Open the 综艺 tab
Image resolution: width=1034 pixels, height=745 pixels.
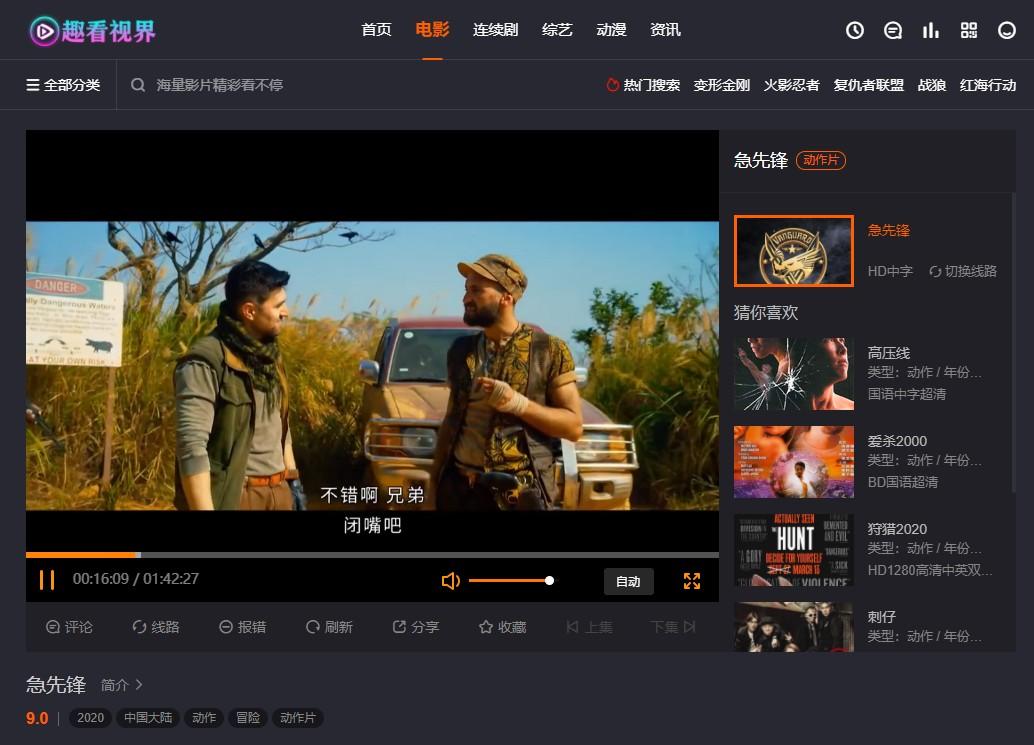coord(557,30)
